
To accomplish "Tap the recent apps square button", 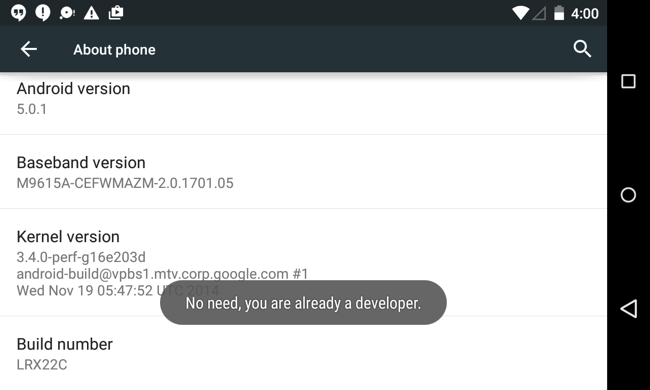I will (628, 81).
